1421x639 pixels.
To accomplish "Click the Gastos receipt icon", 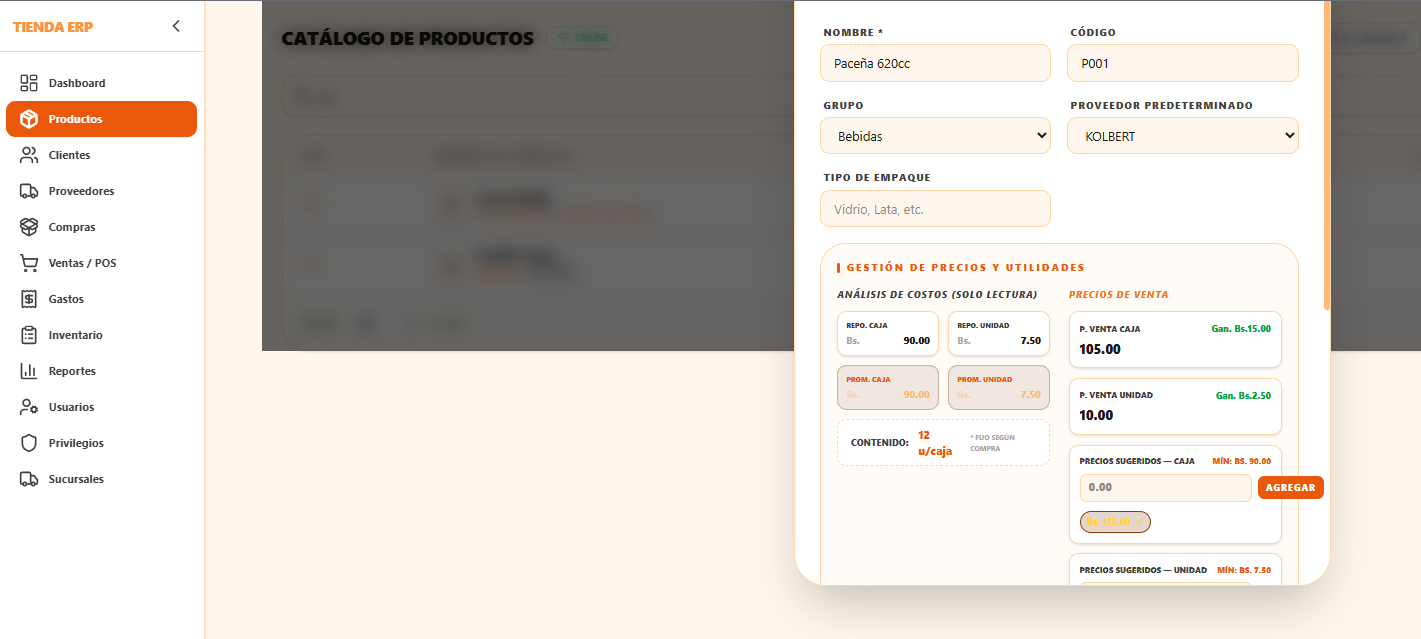I will click(x=29, y=299).
